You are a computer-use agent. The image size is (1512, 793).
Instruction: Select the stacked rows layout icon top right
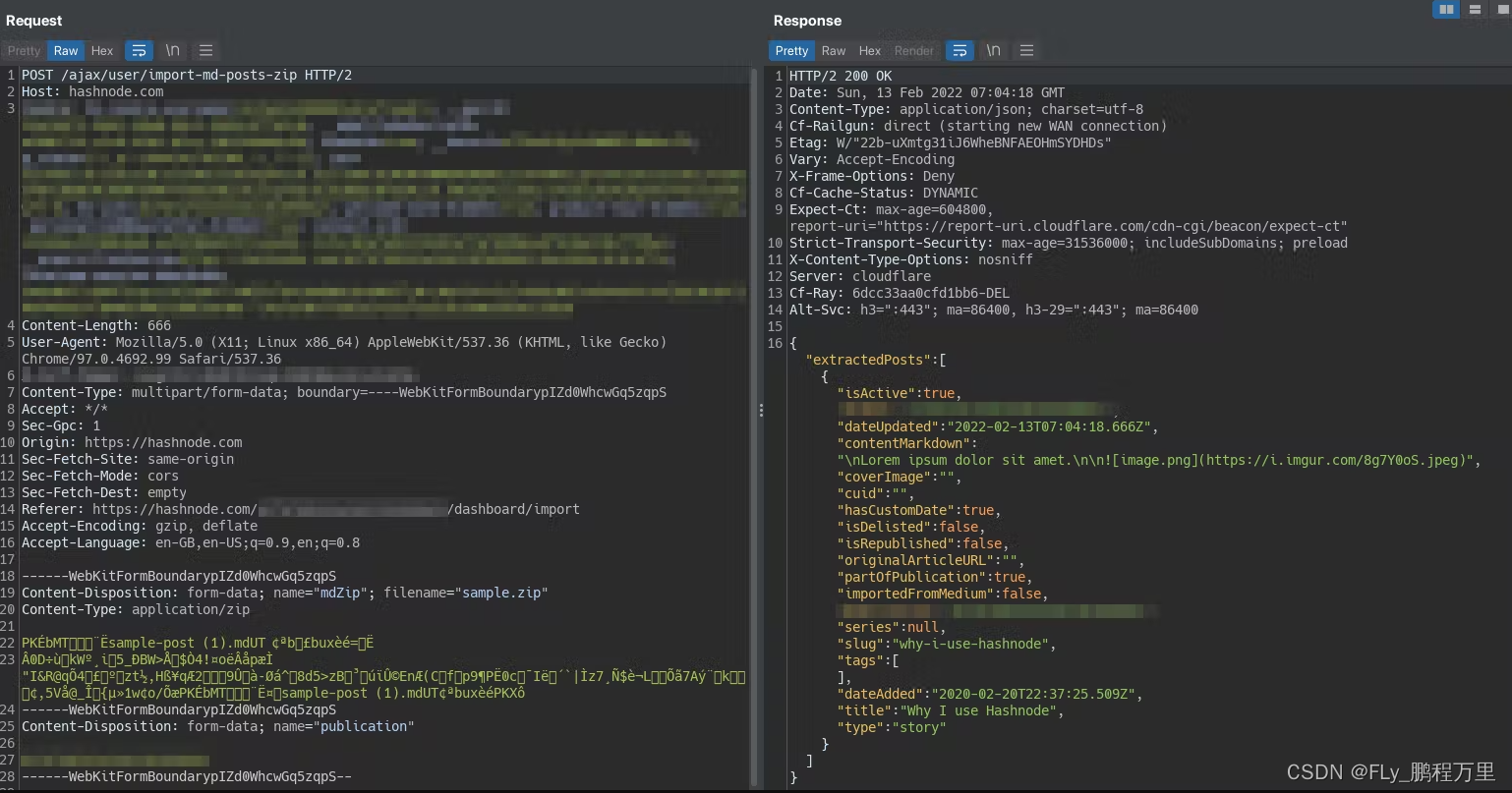click(x=1476, y=9)
